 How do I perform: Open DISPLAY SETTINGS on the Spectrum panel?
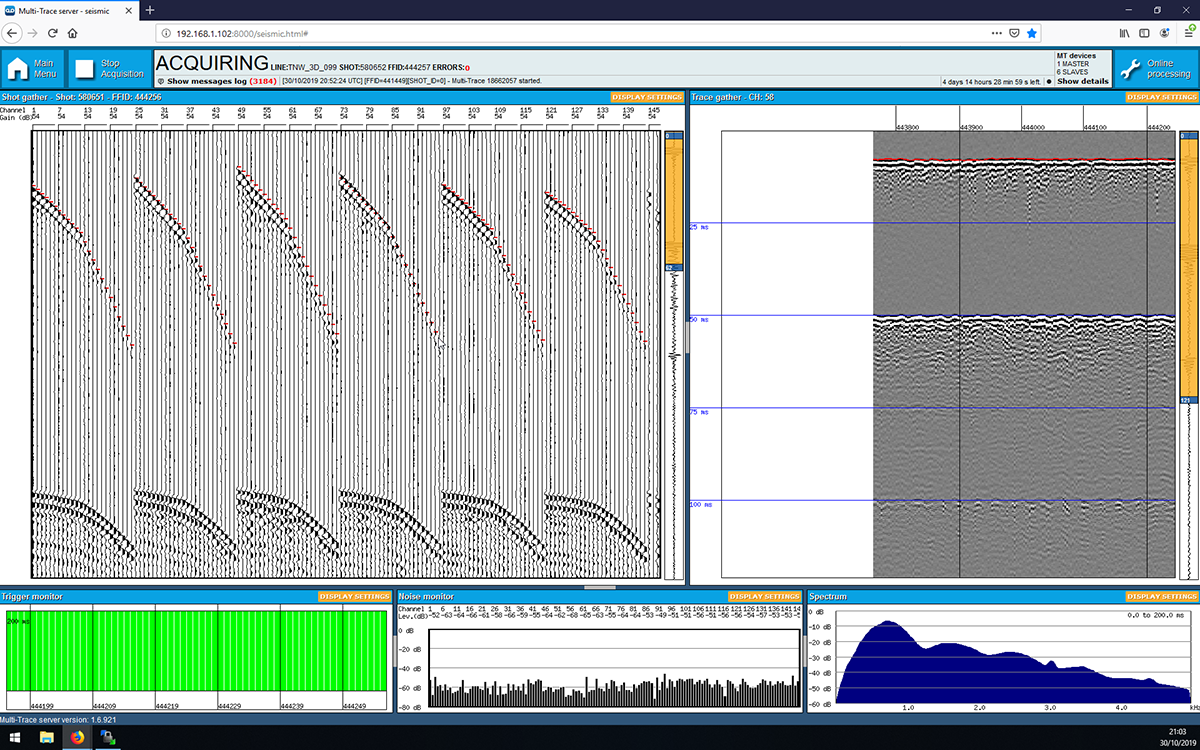click(x=1161, y=595)
